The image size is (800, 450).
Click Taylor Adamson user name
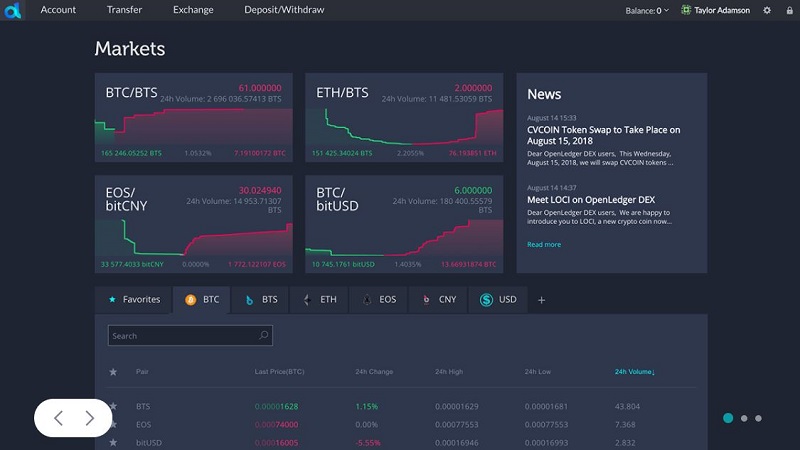coord(722,10)
